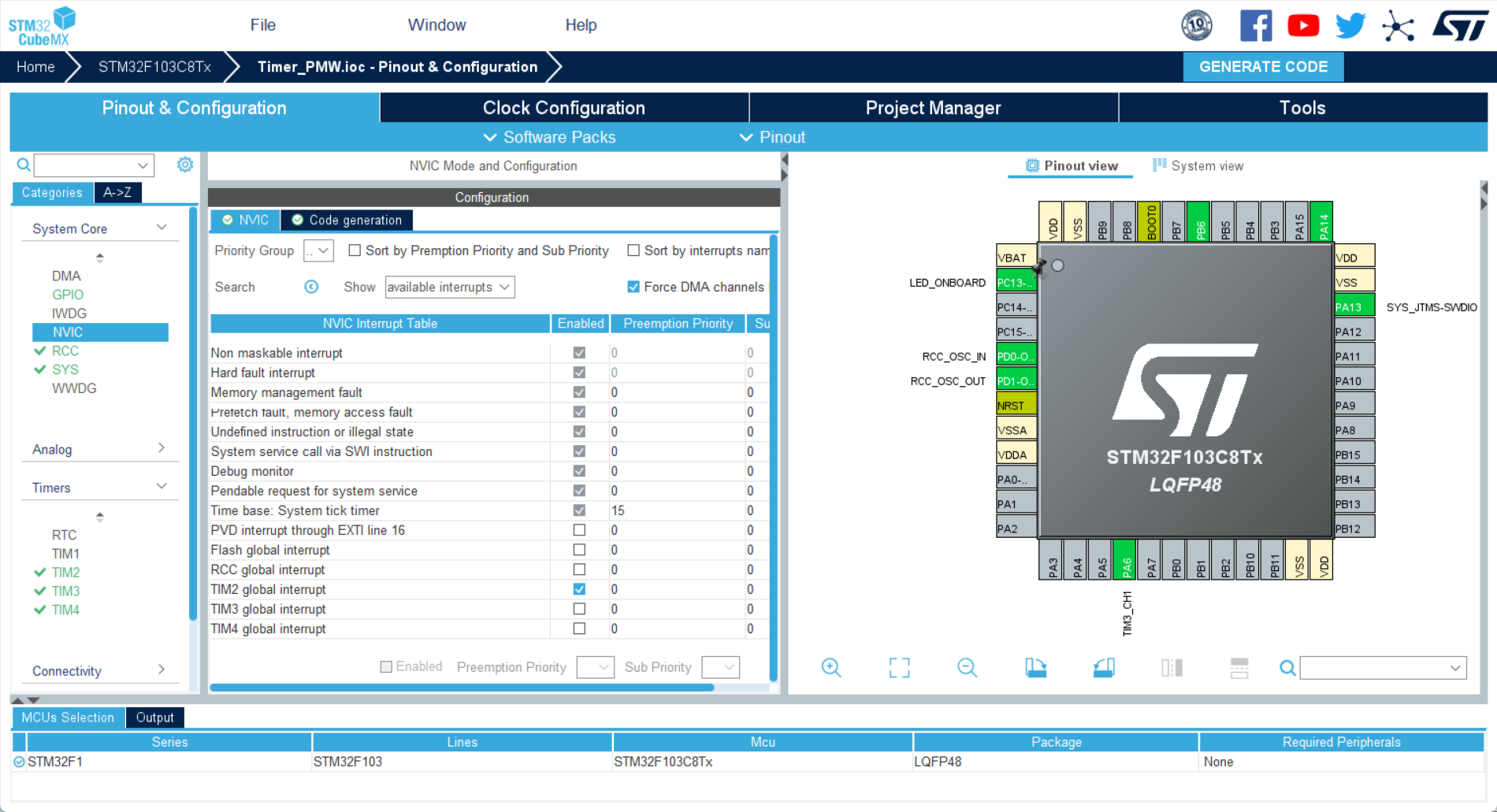The width and height of the screenshot is (1497, 812).
Task: Open the File menu
Action: [263, 25]
